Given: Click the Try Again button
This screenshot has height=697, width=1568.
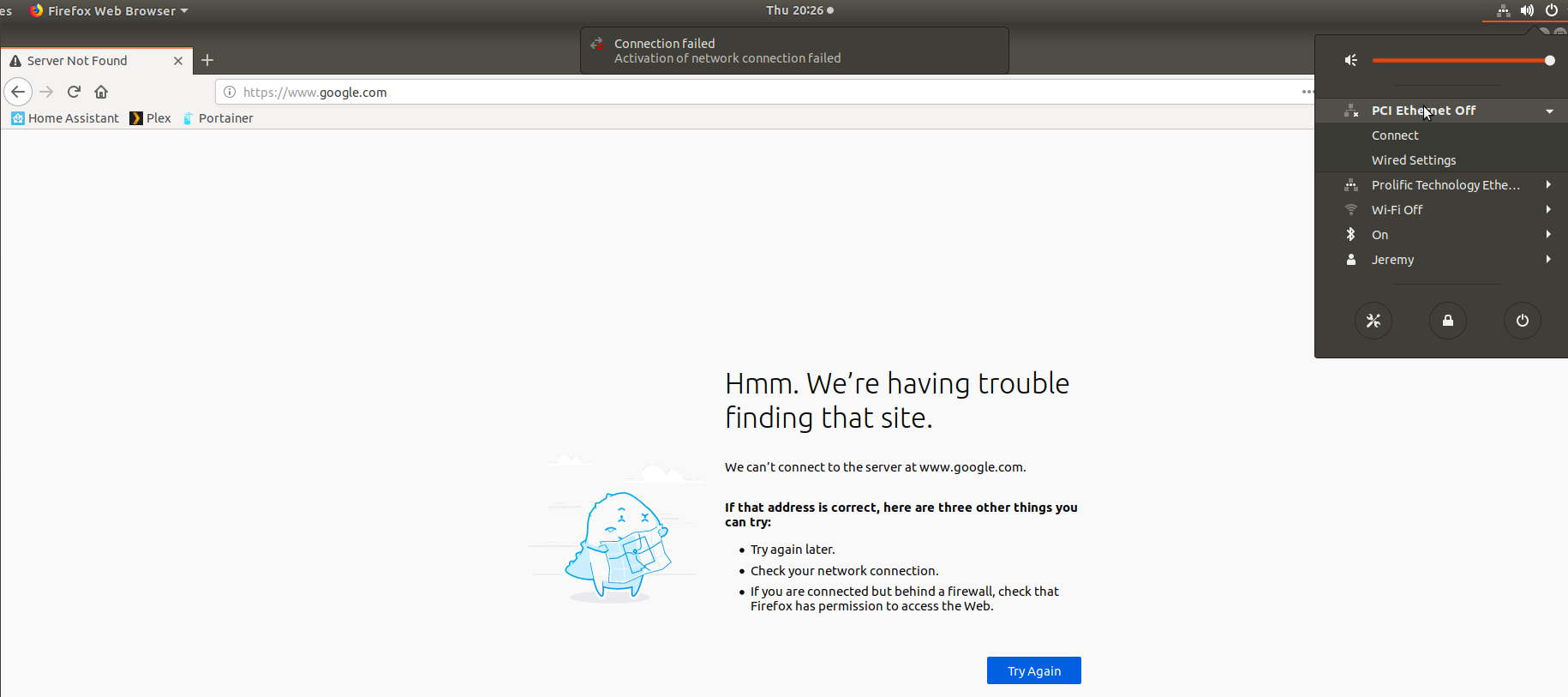Looking at the screenshot, I should [x=1034, y=670].
